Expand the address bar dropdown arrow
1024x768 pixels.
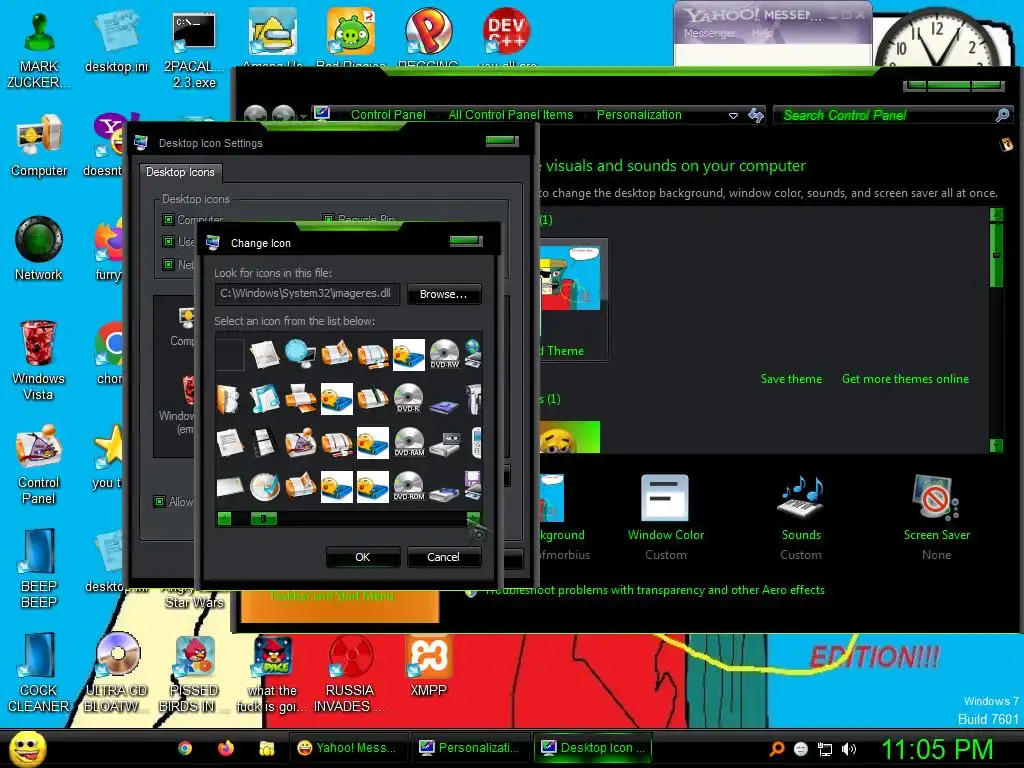tap(733, 116)
